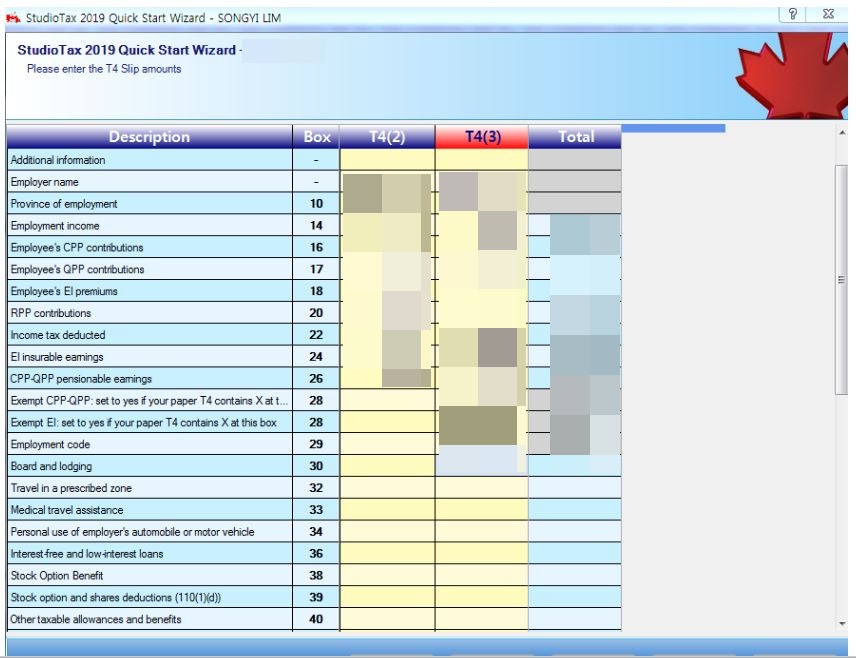Open T4(2) Exempt CPP-QPP cell
Screen dimensions: 856x658
pos(387,400)
